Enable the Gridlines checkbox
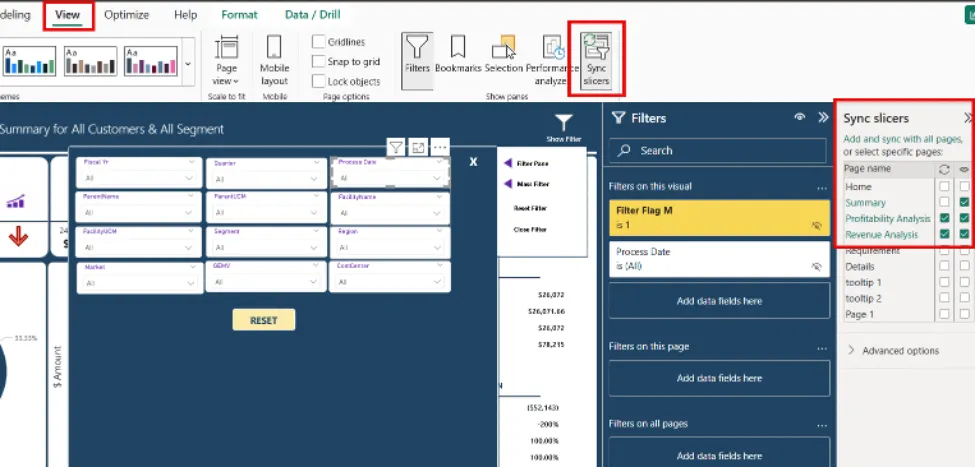Screen dimensions: 977x468 [318, 42]
